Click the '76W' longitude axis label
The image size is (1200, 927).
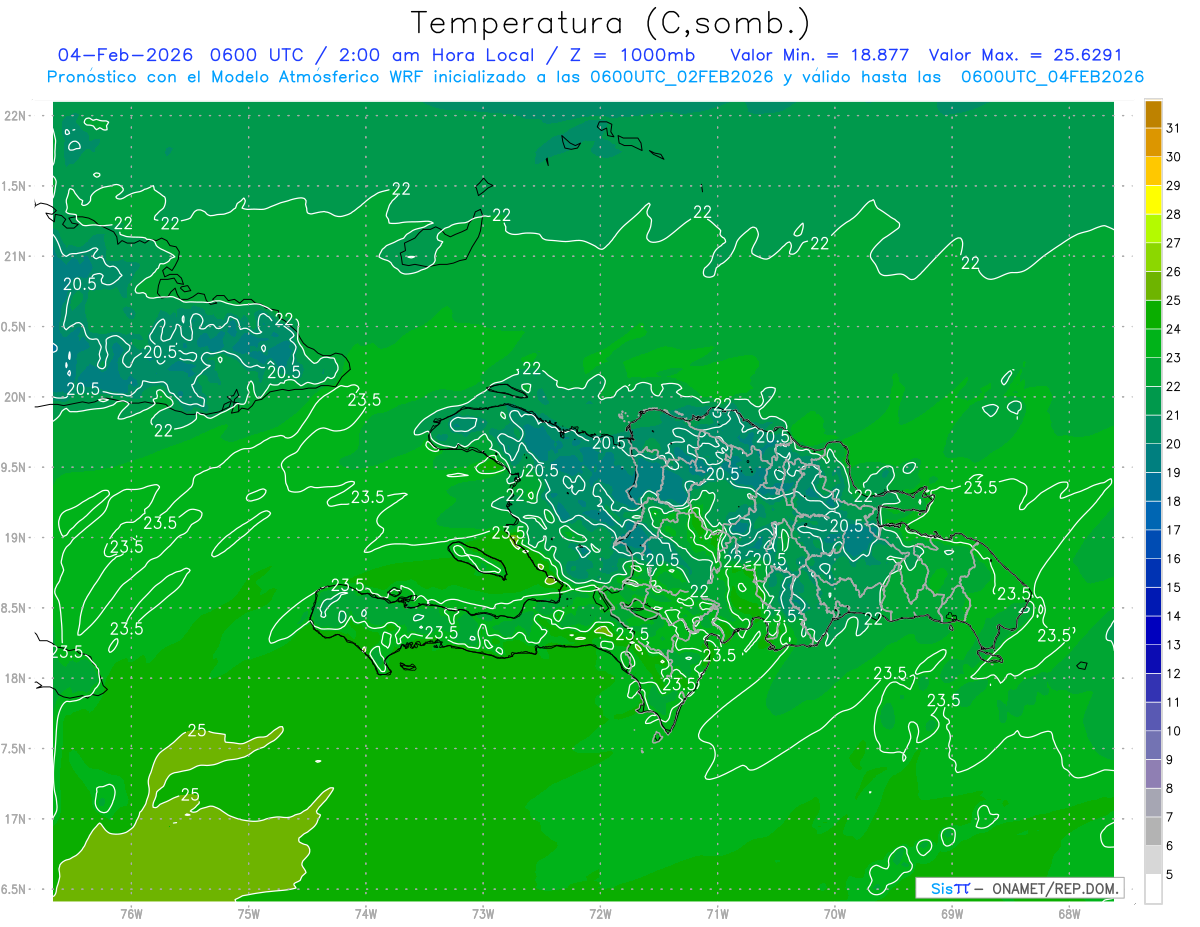131,914
